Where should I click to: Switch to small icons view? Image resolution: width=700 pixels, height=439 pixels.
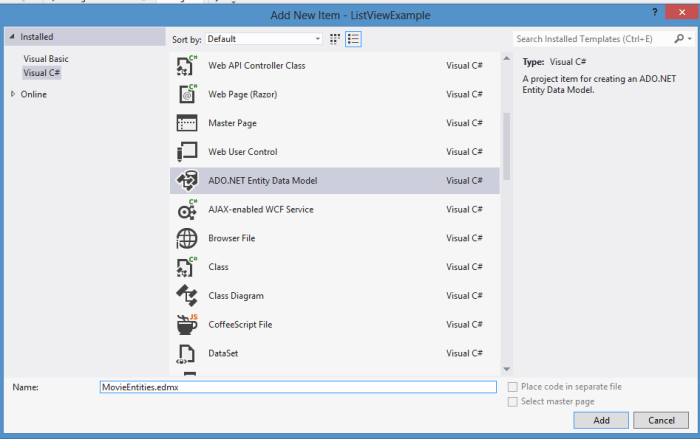[x=336, y=39]
